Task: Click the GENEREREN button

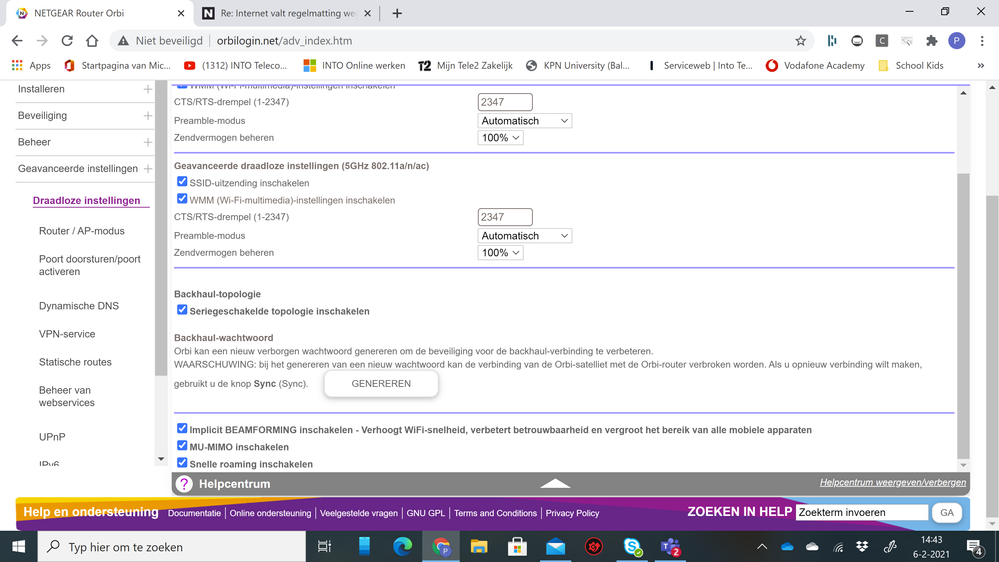Action: click(381, 384)
